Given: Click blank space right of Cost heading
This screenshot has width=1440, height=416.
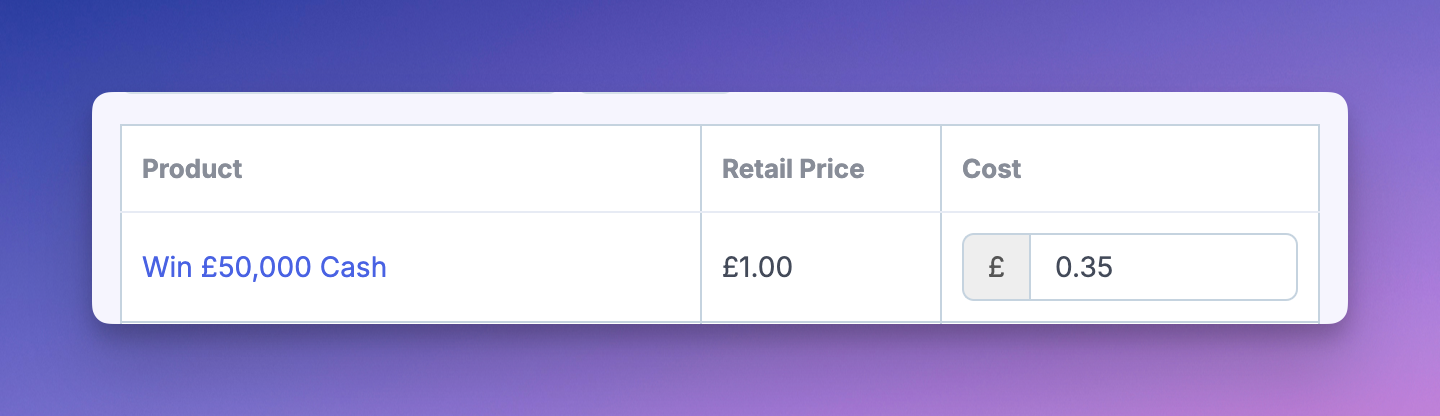Looking at the screenshot, I should 1170,169.
